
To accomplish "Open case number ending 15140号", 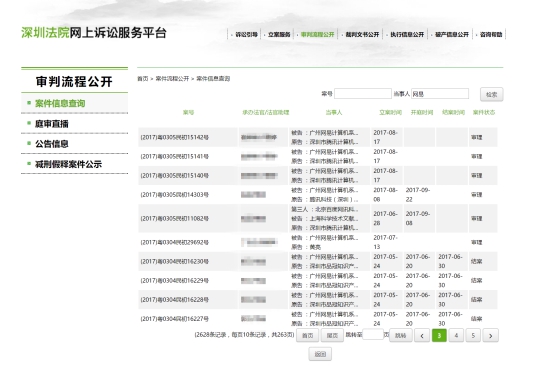I will [175, 175].
